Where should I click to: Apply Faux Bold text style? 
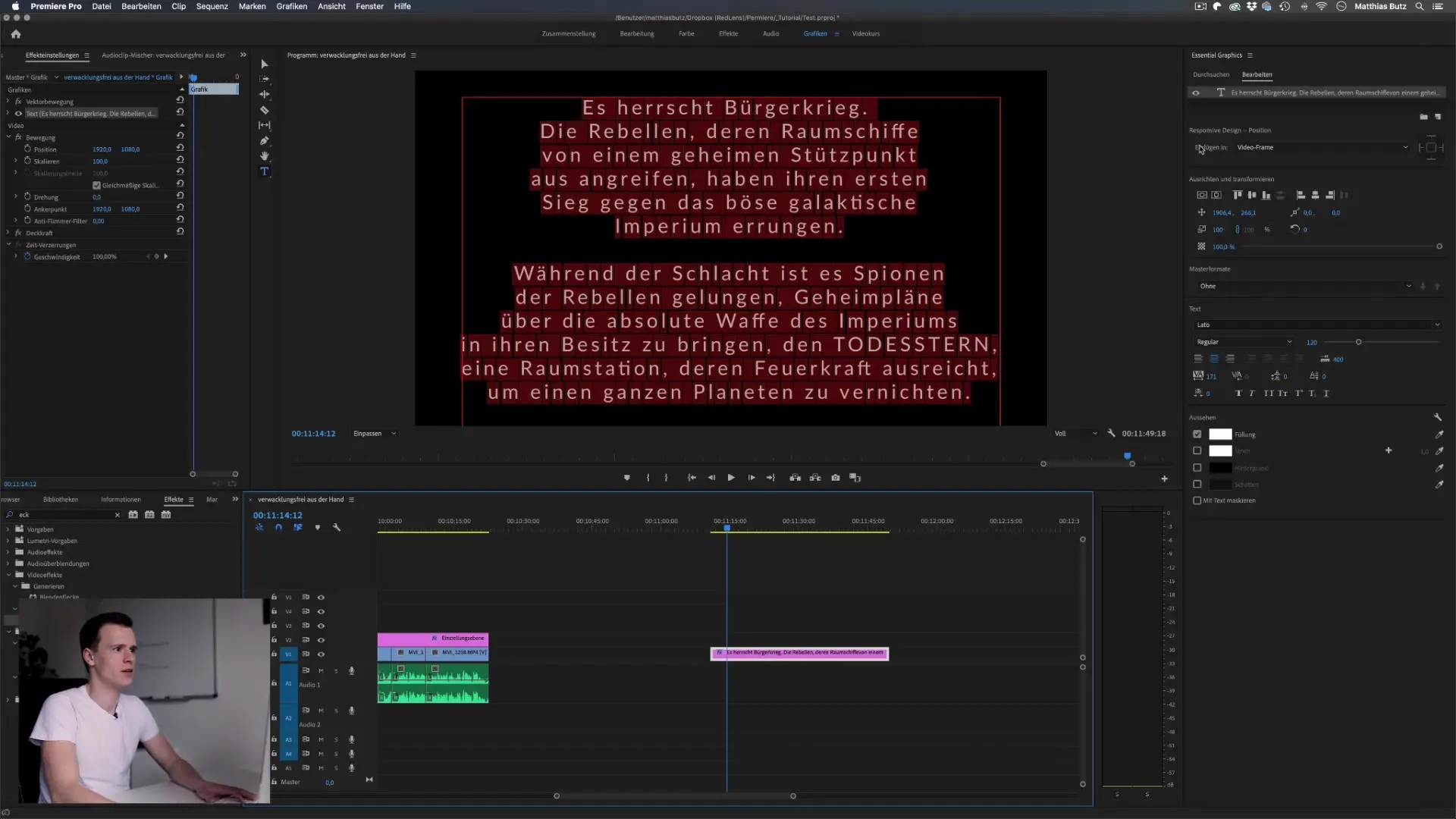point(1238,394)
